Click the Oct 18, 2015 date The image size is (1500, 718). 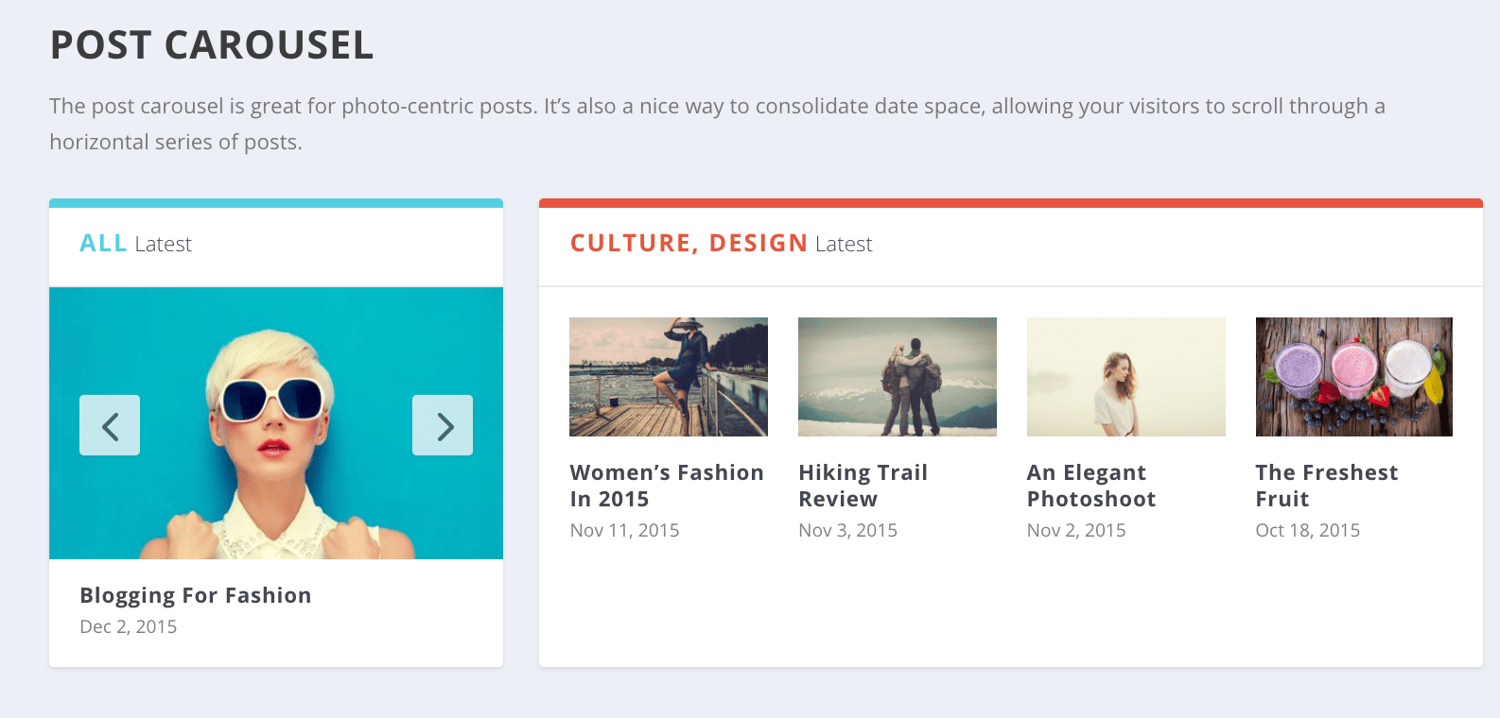coord(1307,530)
